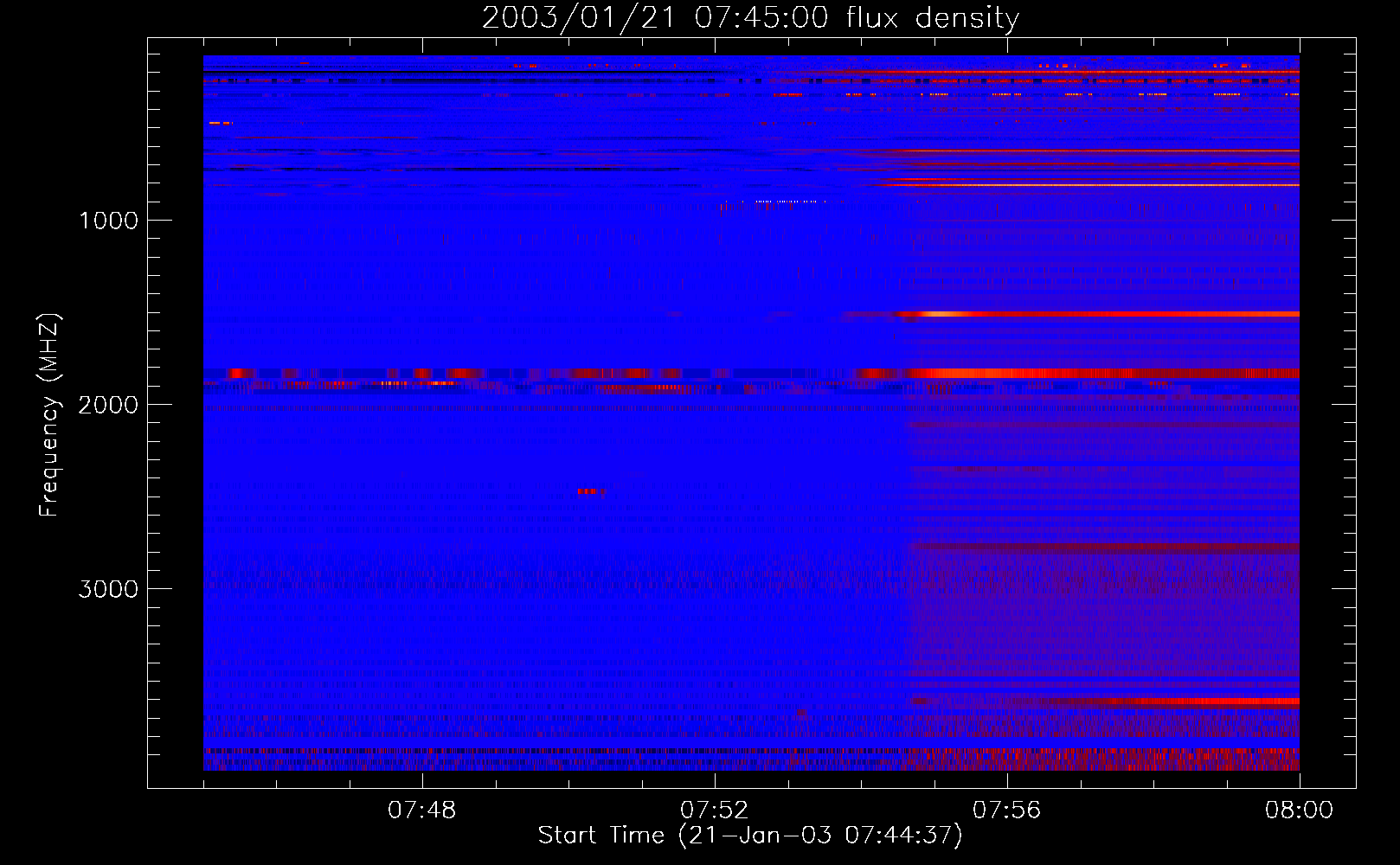The height and width of the screenshot is (865, 1400).
Task: Select the 'Frequency (MHZ)' axis label
Action: (49, 415)
